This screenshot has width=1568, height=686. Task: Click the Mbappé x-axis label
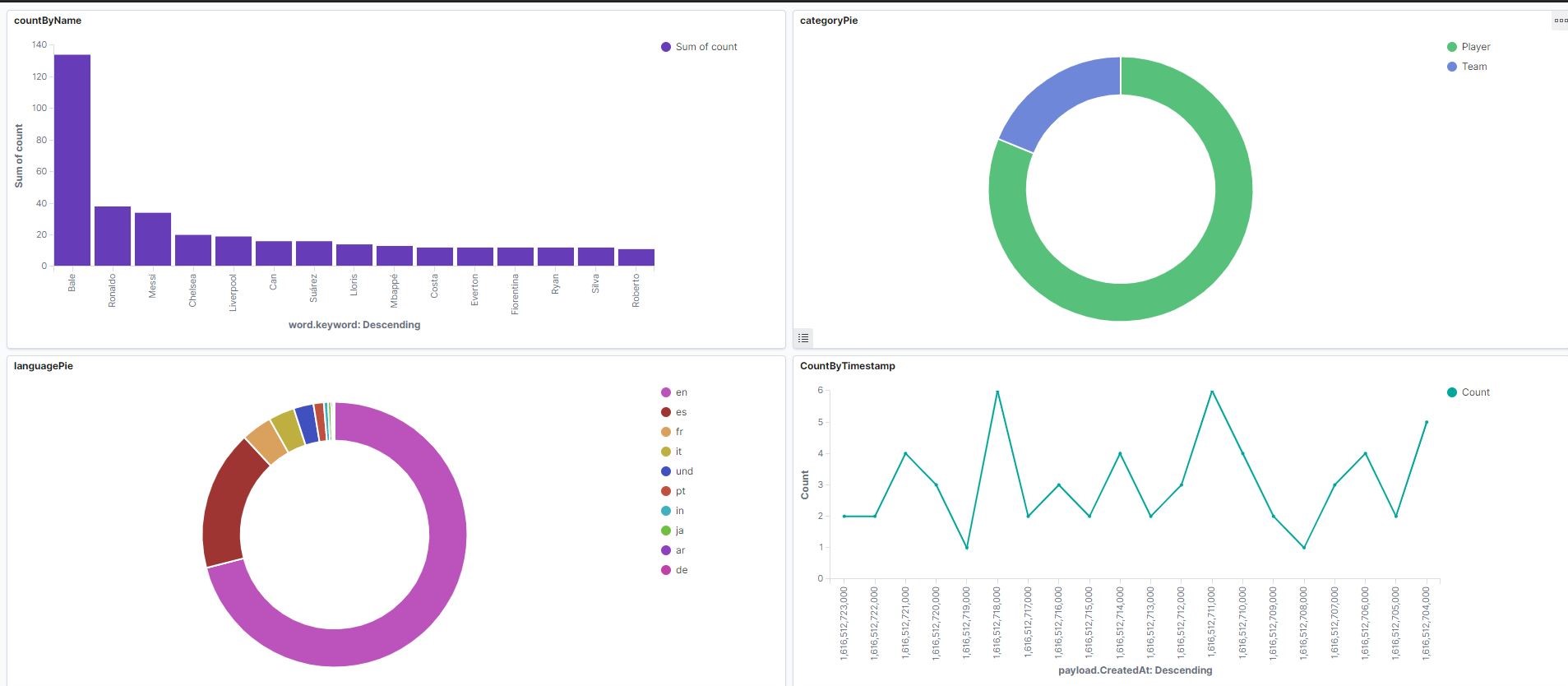pos(395,291)
